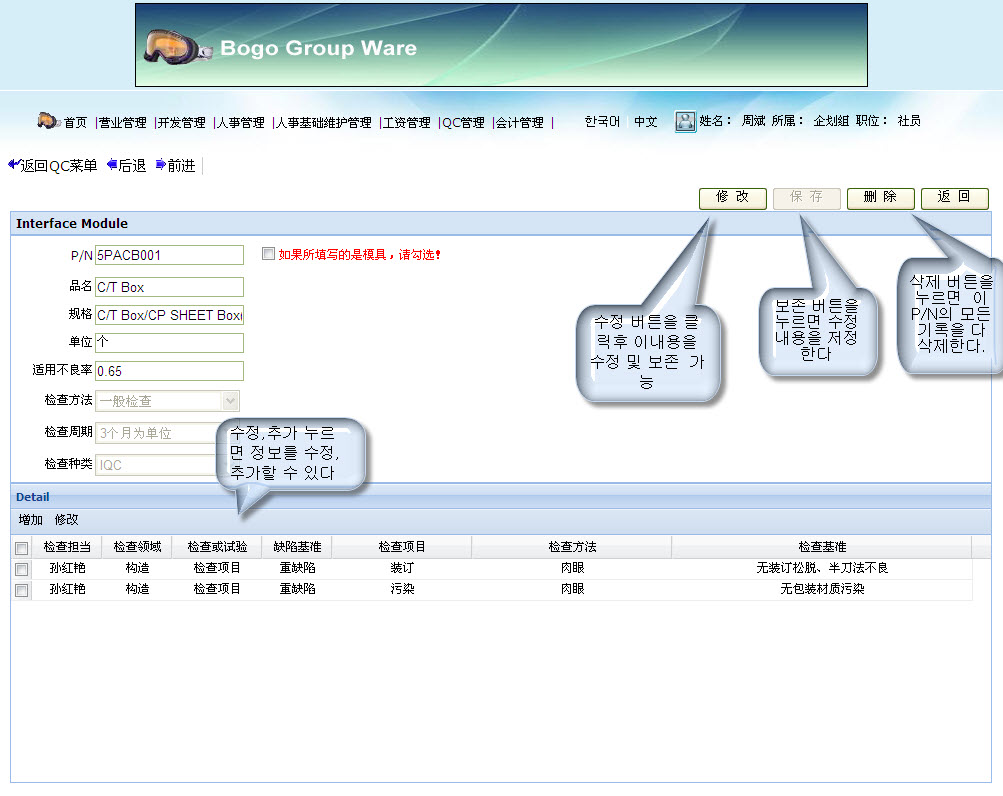Switch language to 한국어
Viewport: 1003px width, 796px height.
click(602, 121)
